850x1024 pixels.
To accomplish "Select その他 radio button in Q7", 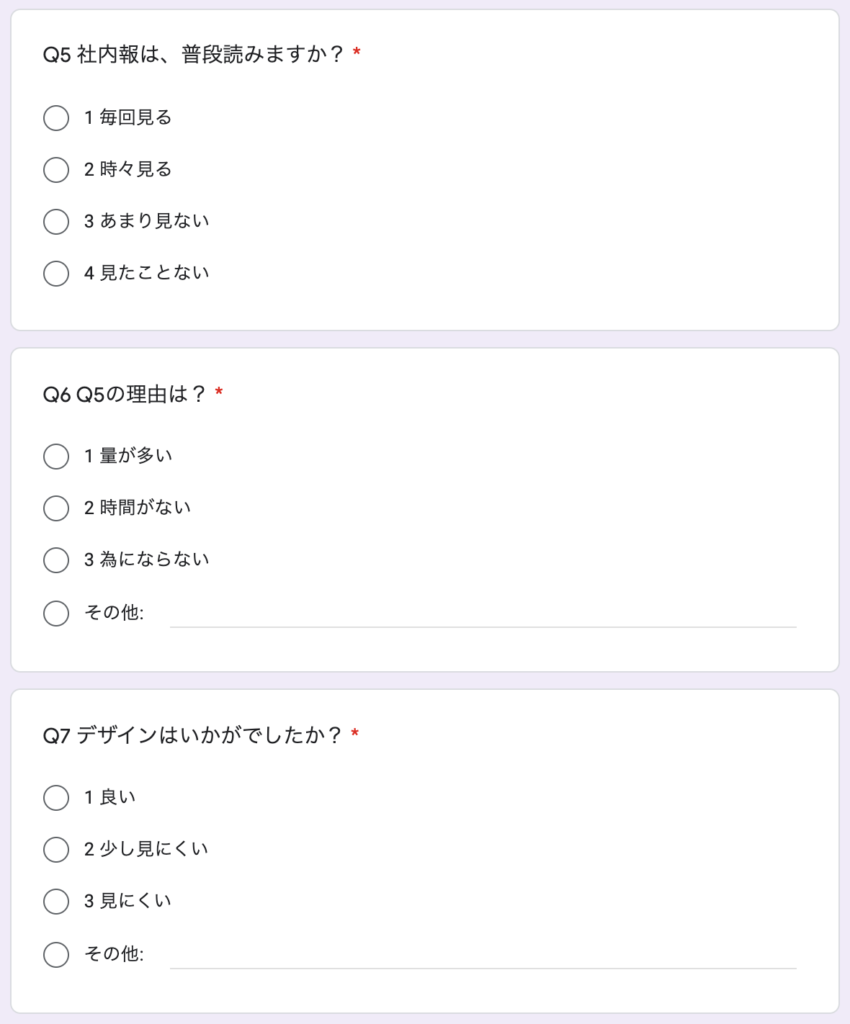I will point(56,955).
